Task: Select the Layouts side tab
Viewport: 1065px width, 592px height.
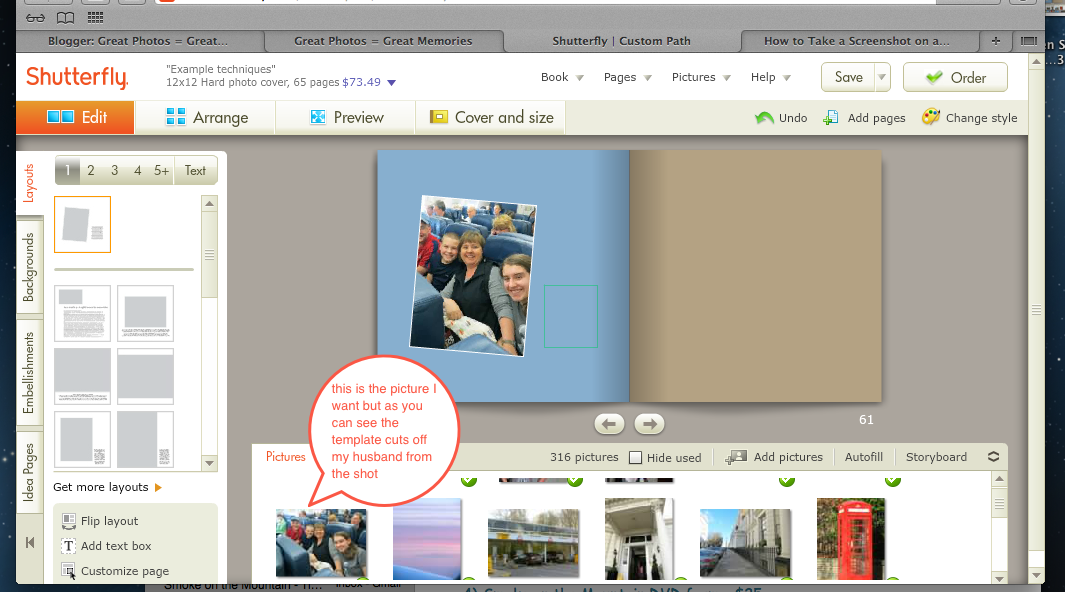Action: coord(29,183)
